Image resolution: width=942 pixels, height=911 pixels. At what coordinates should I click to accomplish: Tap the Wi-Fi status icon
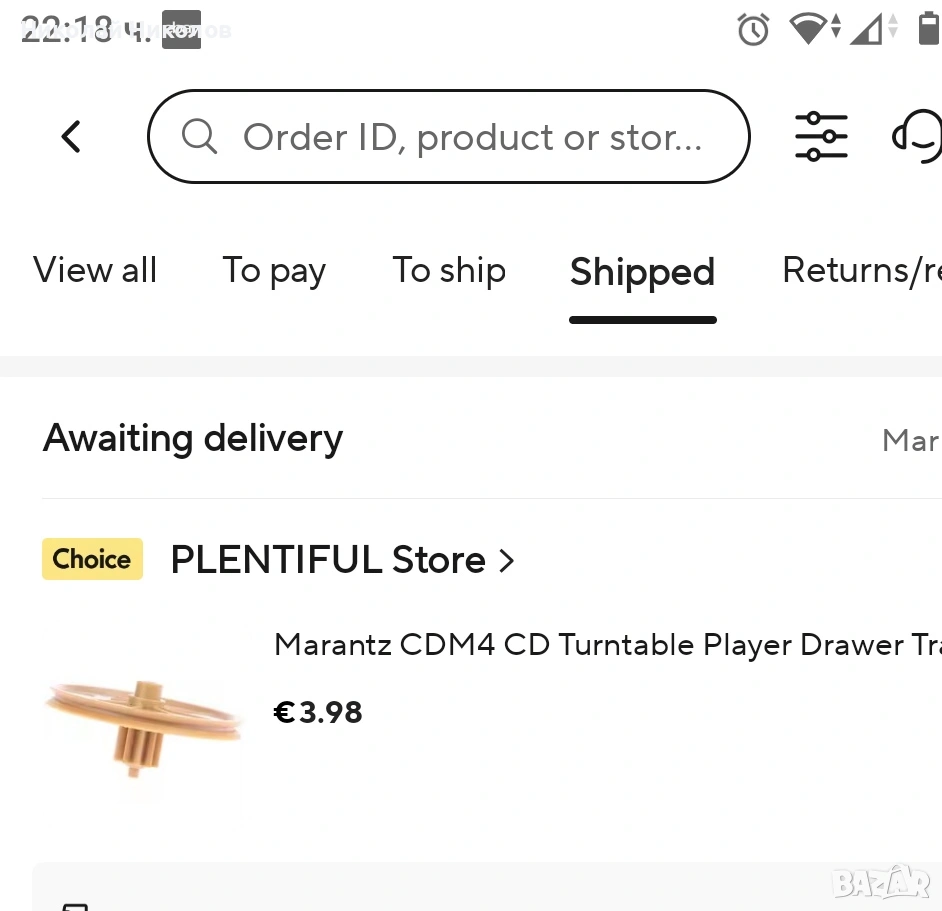pyautogui.click(x=808, y=28)
